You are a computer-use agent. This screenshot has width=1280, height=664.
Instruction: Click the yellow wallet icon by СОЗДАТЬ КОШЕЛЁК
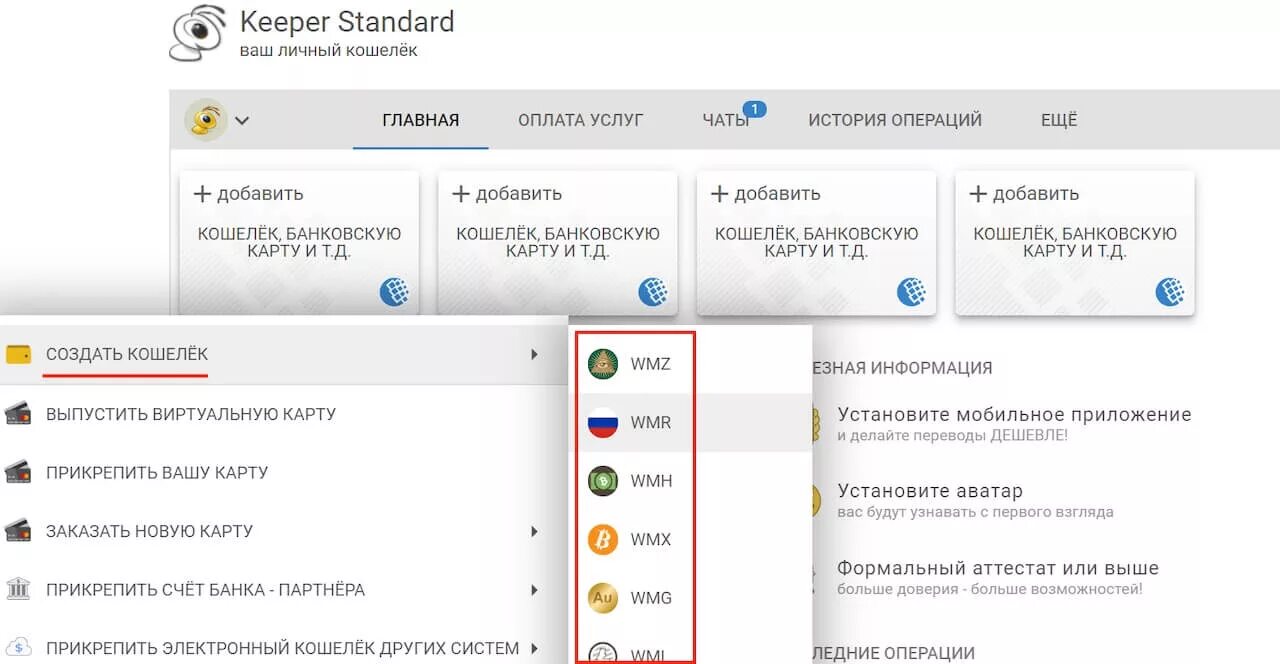[x=18, y=354]
